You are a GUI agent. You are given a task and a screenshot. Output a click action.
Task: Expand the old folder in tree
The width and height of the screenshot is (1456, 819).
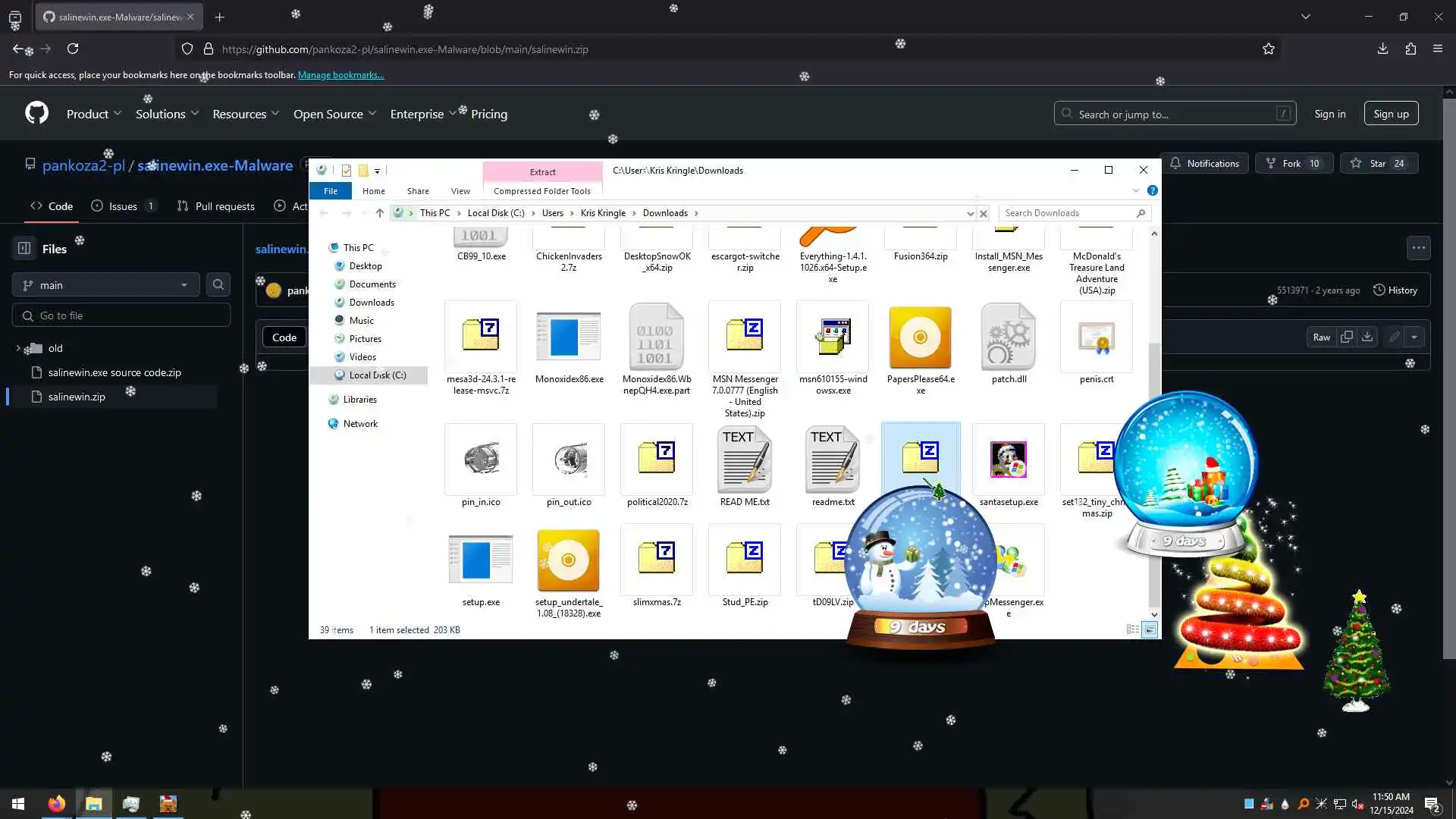18,348
